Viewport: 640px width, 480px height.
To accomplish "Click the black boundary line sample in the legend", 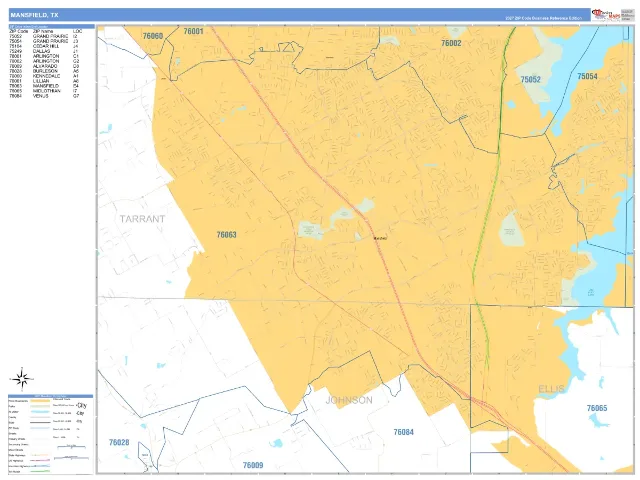I will click(40, 423).
